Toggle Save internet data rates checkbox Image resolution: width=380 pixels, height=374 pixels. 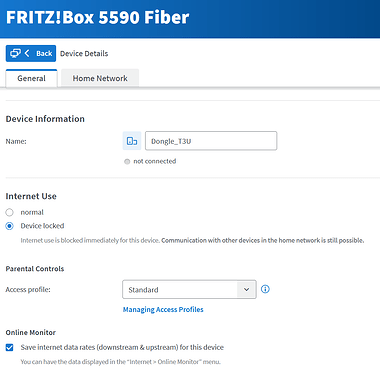point(9,347)
